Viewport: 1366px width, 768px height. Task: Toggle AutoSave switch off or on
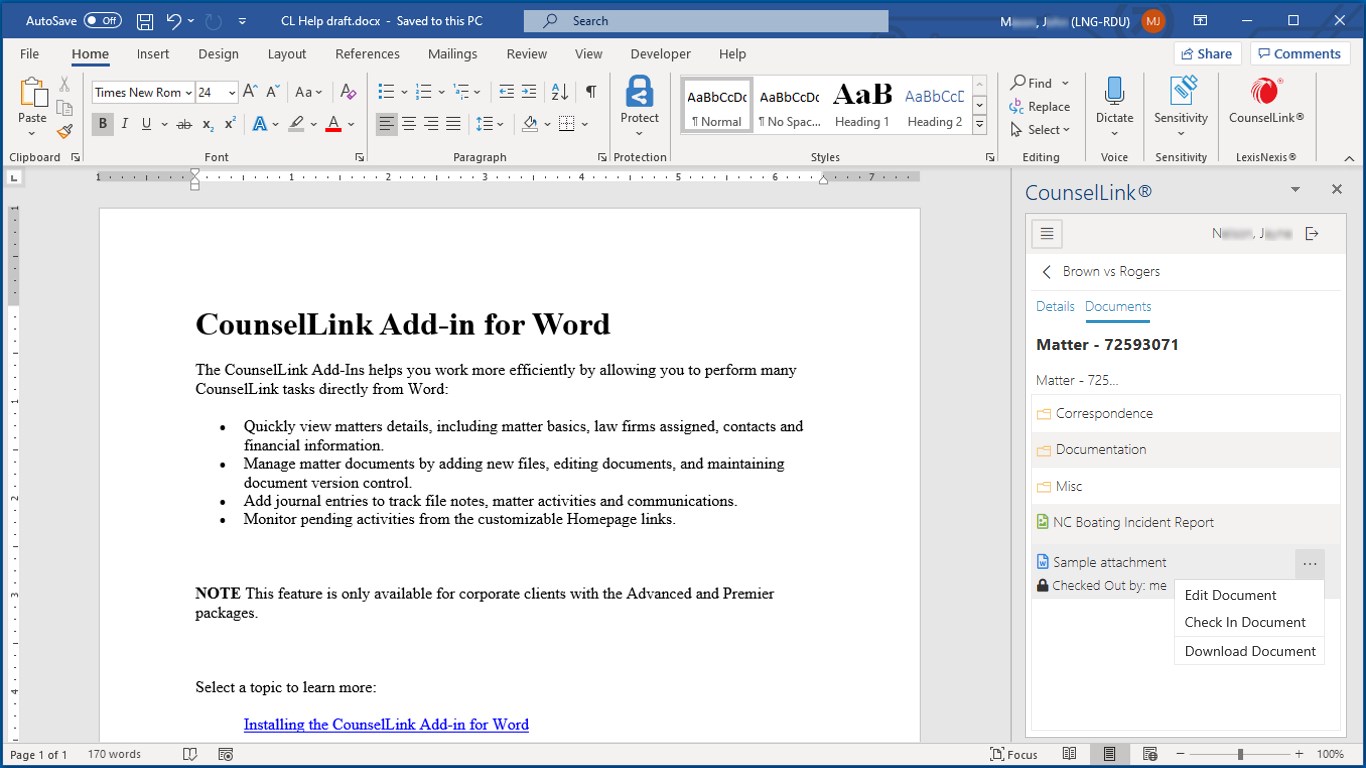[102, 20]
